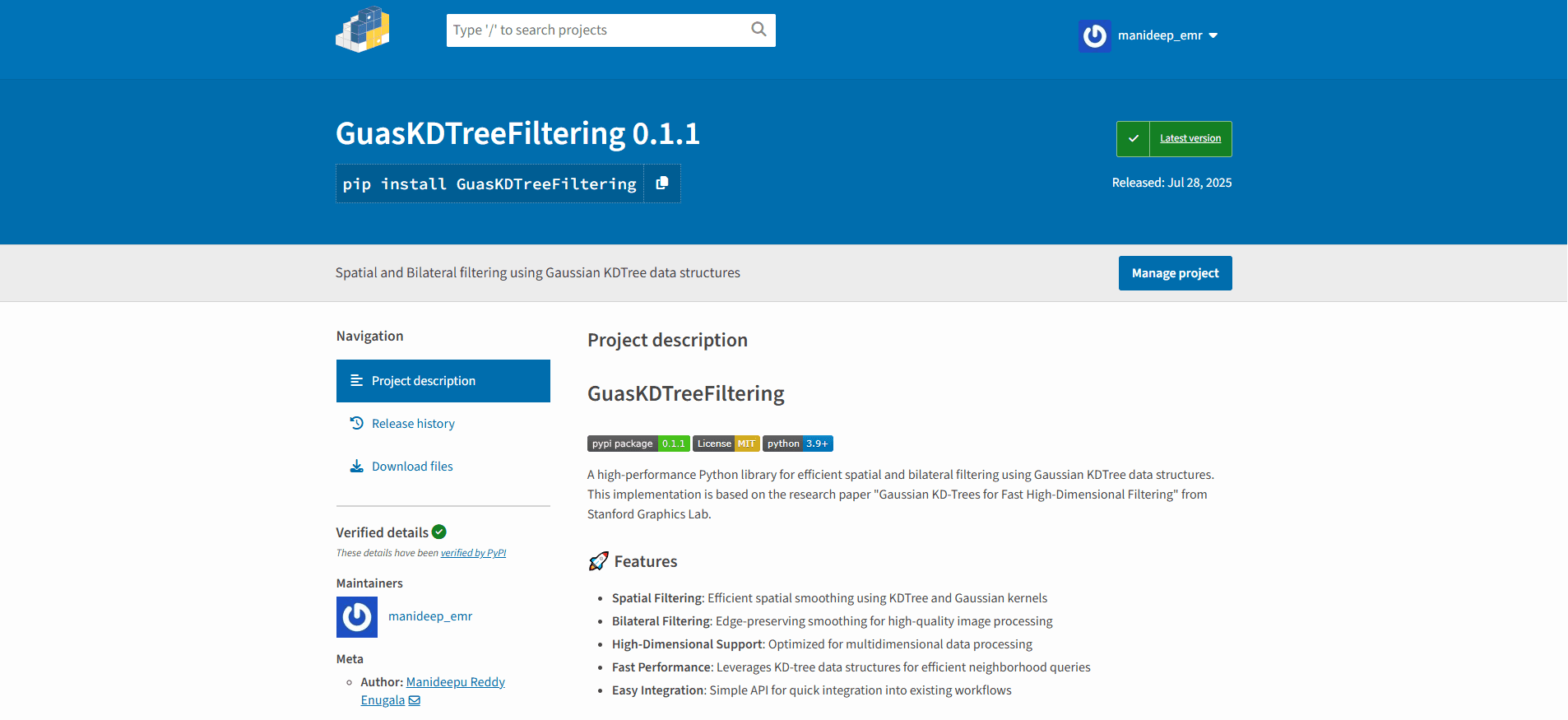Image resolution: width=1568 pixels, height=720 pixels.
Task: Click the manideep_emr avatar in header
Action: (1094, 35)
